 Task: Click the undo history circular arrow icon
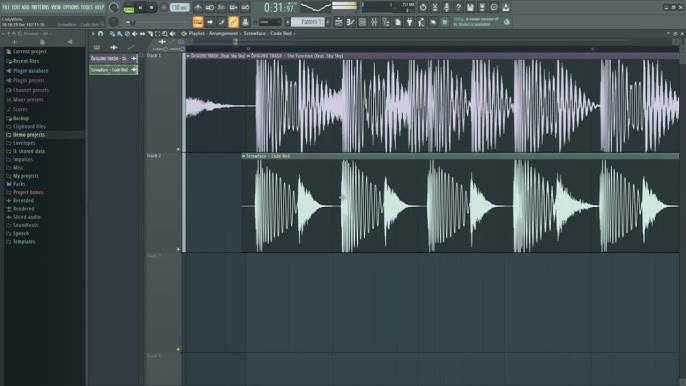tap(423, 7)
